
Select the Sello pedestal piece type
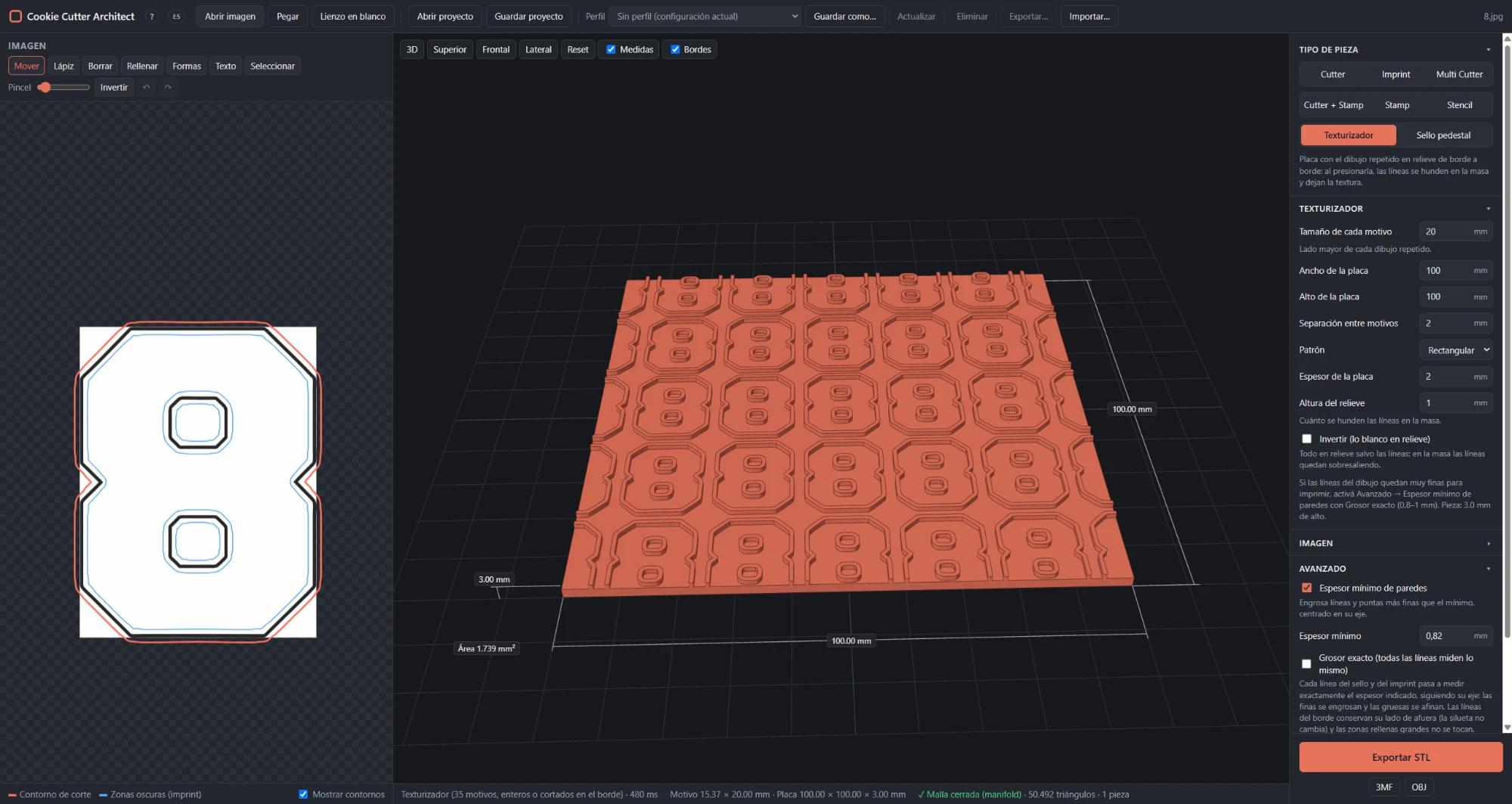tap(1443, 135)
